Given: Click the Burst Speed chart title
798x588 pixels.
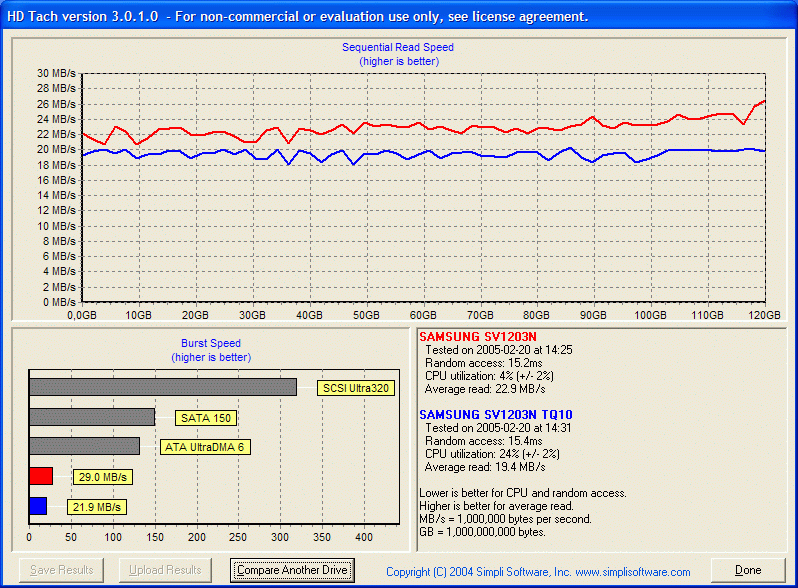Looking at the screenshot, I should (x=211, y=343).
